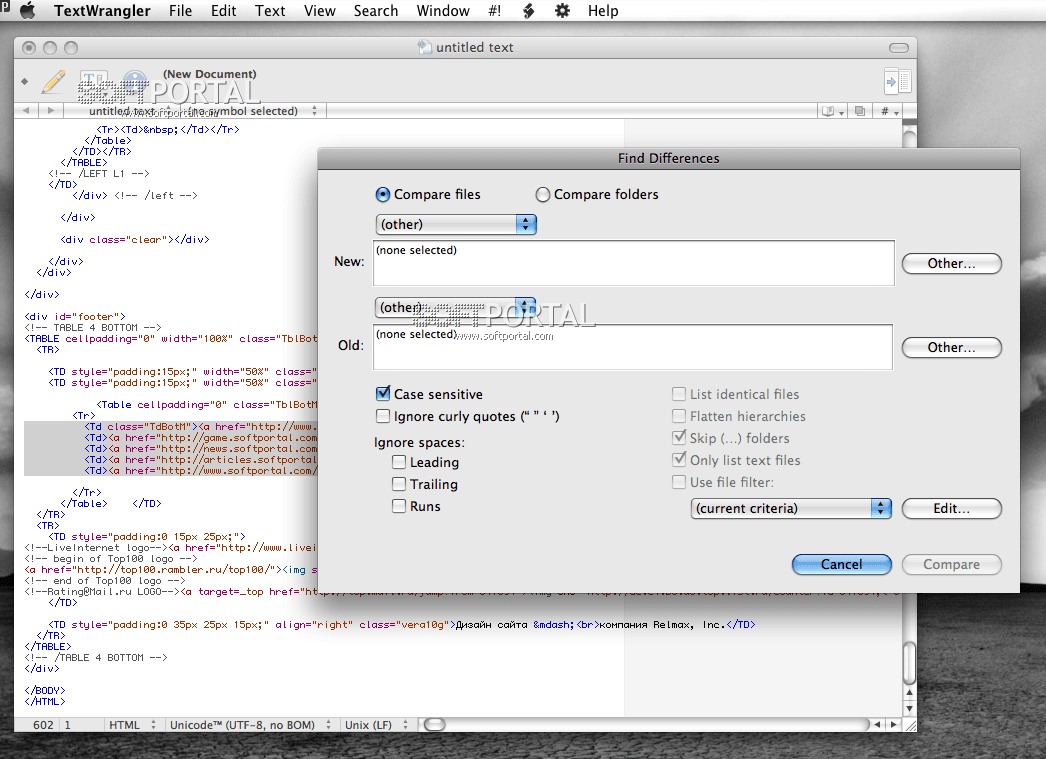
Task: Toggle the pencil editable-document icon
Action: coord(53,82)
